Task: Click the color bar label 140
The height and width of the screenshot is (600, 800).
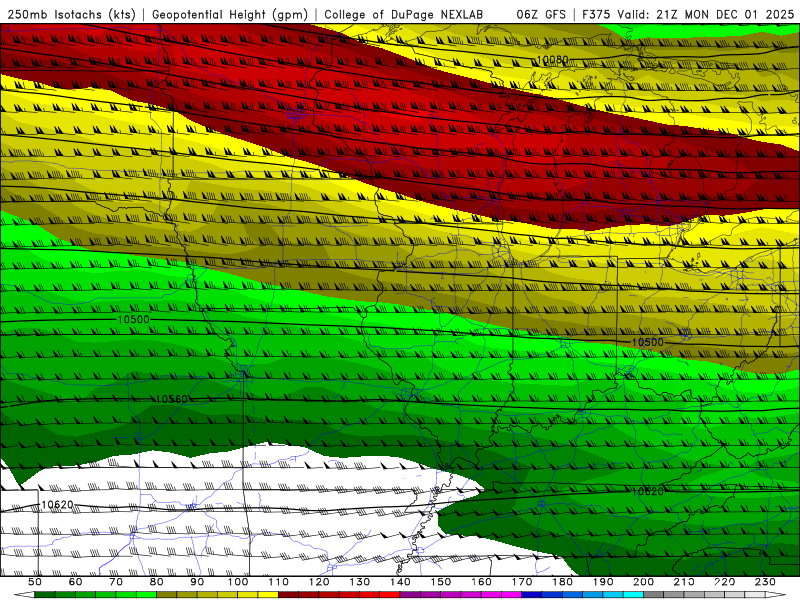Action: (400, 582)
